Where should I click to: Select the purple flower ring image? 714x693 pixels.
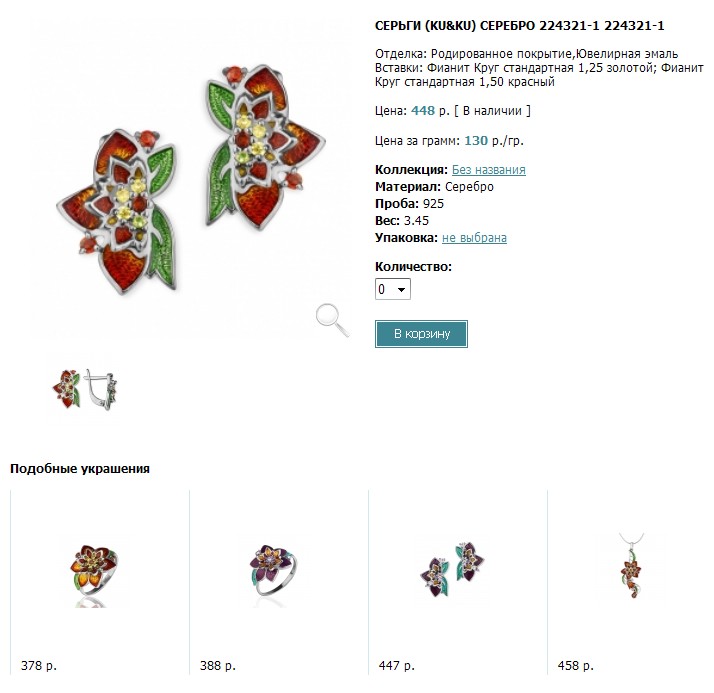coord(276,571)
